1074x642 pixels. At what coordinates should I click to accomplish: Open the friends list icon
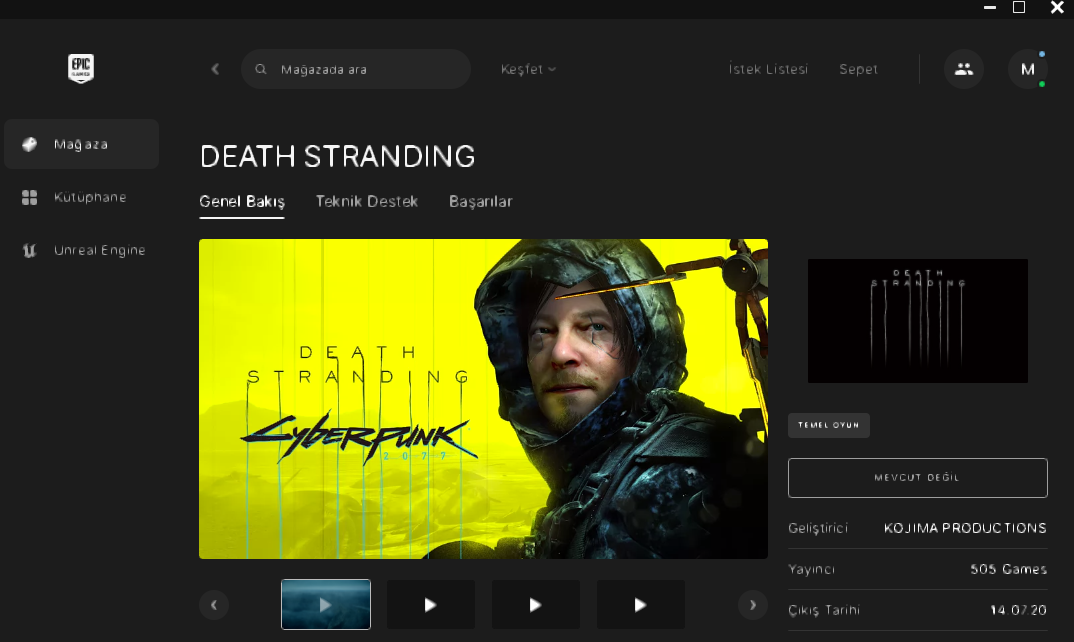pos(964,69)
